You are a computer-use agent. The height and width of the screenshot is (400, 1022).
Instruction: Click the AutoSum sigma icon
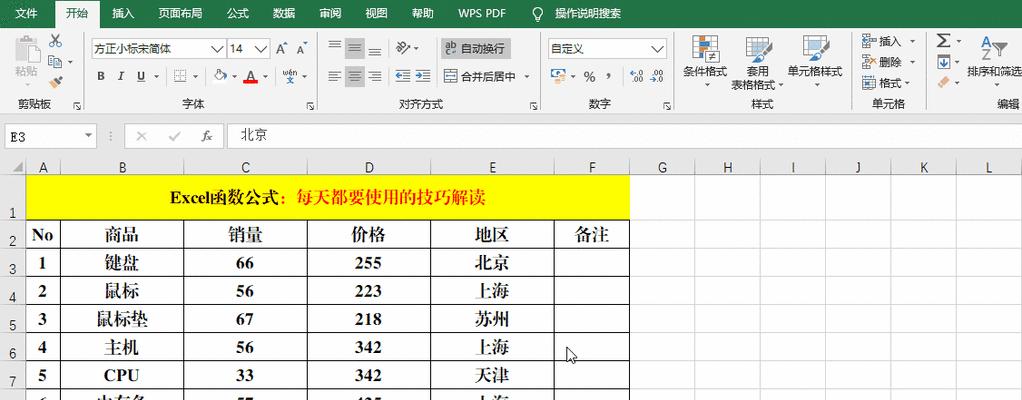point(943,40)
